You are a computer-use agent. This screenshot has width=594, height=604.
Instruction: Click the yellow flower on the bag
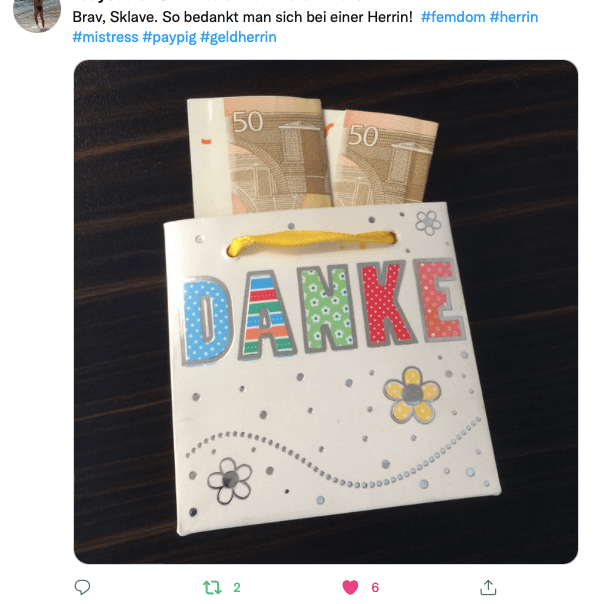(x=412, y=394)
